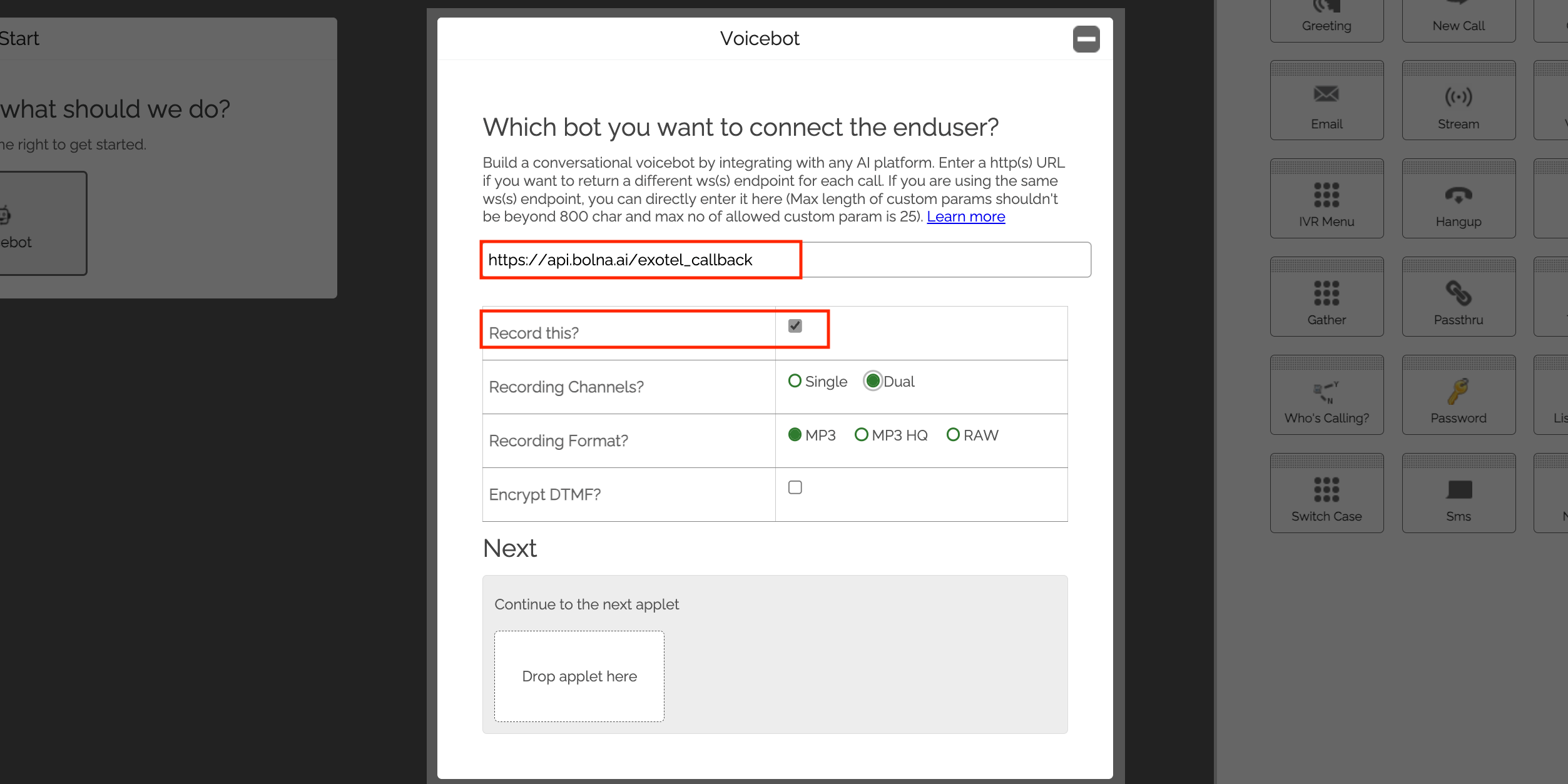This screenshot has height=784, width=1568.
Task: Select the Password applet icon
Action: click(1459, 394)
